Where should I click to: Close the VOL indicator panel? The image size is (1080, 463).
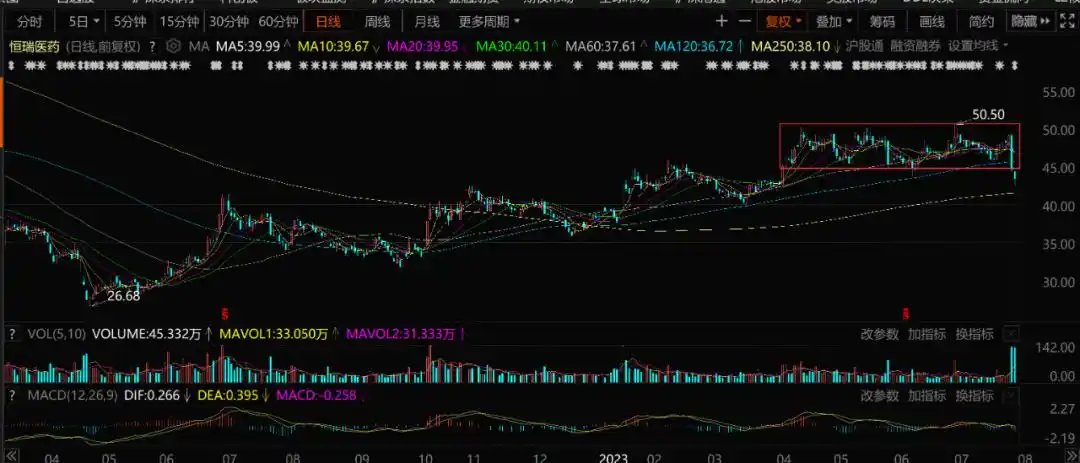[1011, 335]
